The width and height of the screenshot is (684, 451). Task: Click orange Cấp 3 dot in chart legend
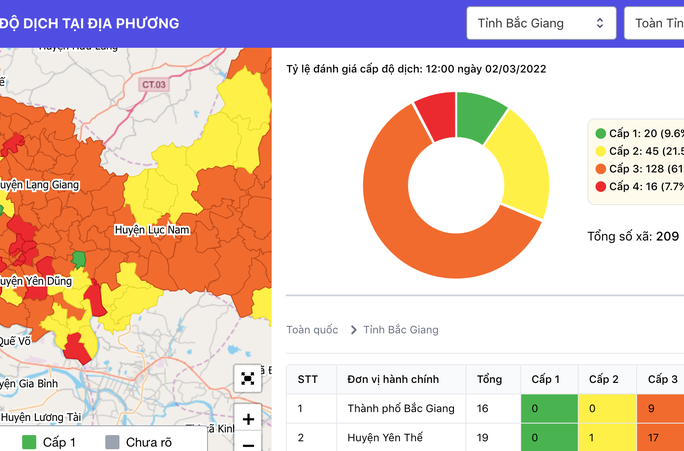click(x=601, y=168)
